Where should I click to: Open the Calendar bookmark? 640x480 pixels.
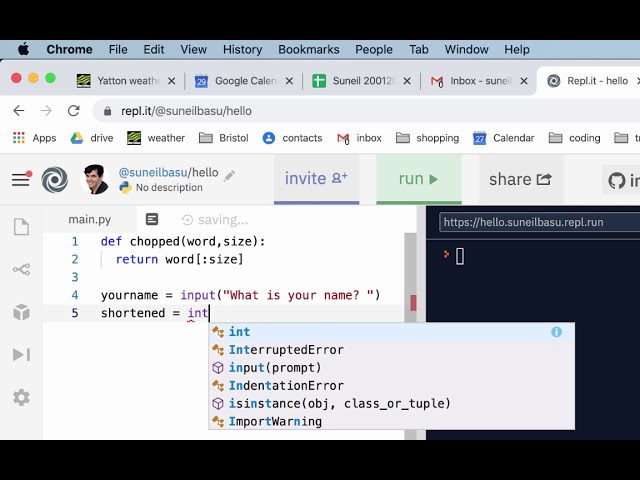coord(504,138)
